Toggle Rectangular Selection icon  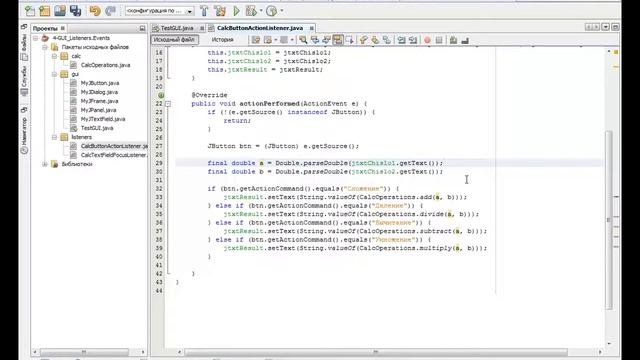point(349,40)
